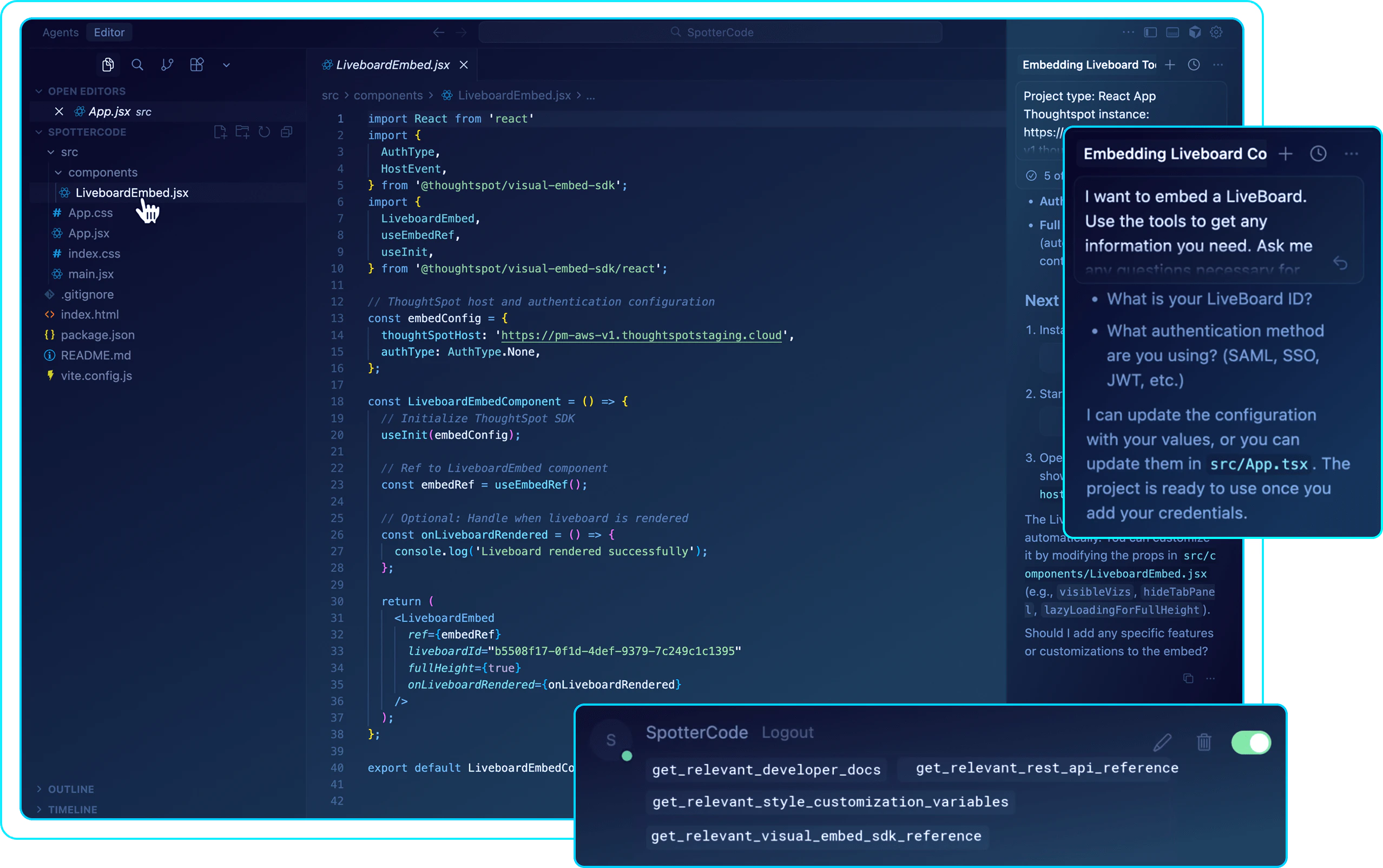Click the Collapse Folders icon in Explorer
This screenshot has height=868, width=1383.
tap(286, 132)
